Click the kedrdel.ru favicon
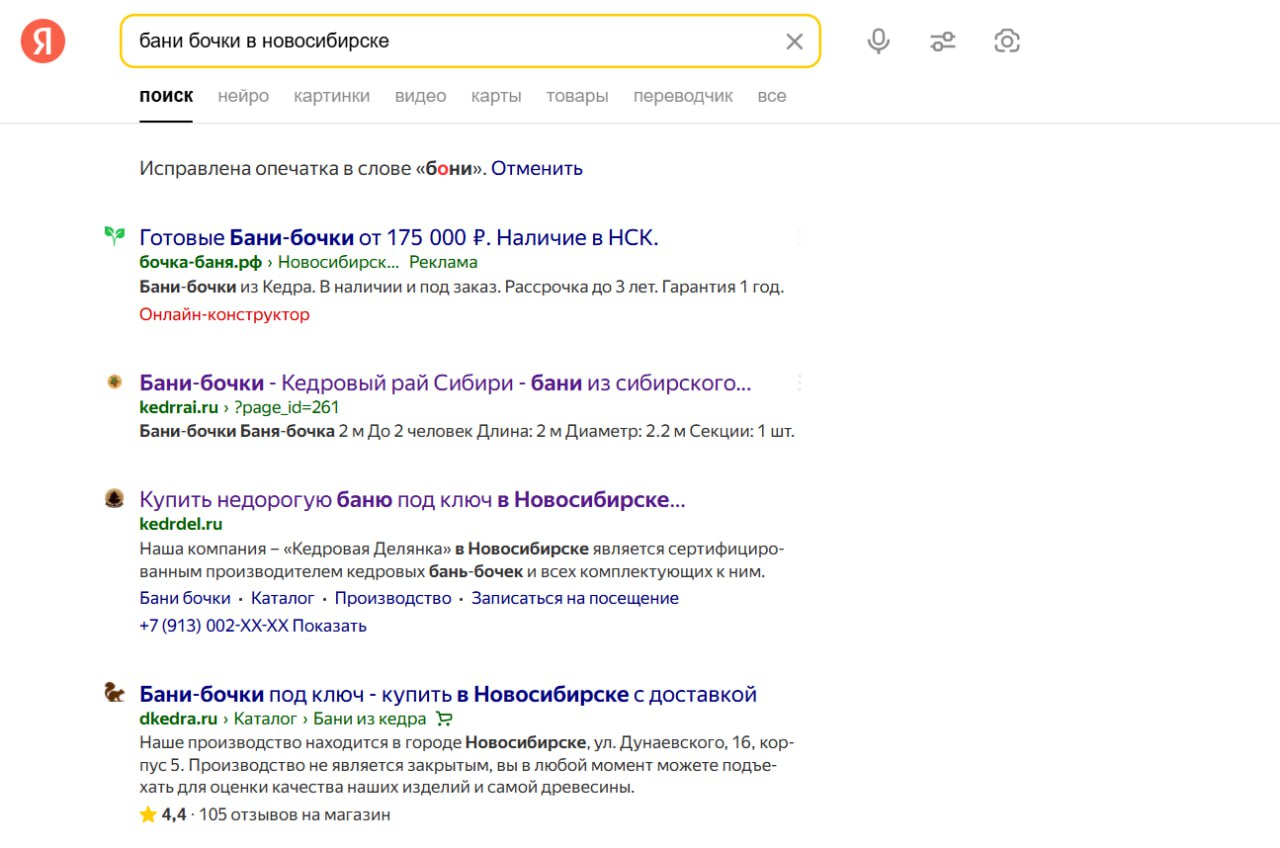This screenshot has width=1280, height=848. (x=115, y=497)
